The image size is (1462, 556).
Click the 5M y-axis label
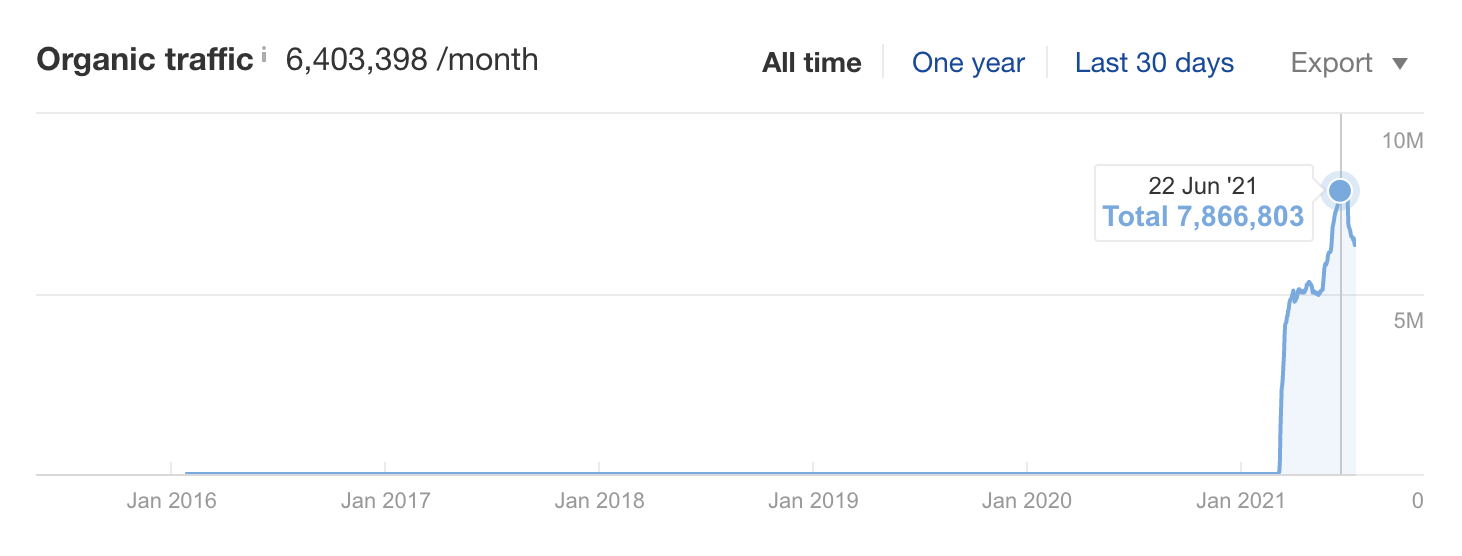pos(1408,321)
